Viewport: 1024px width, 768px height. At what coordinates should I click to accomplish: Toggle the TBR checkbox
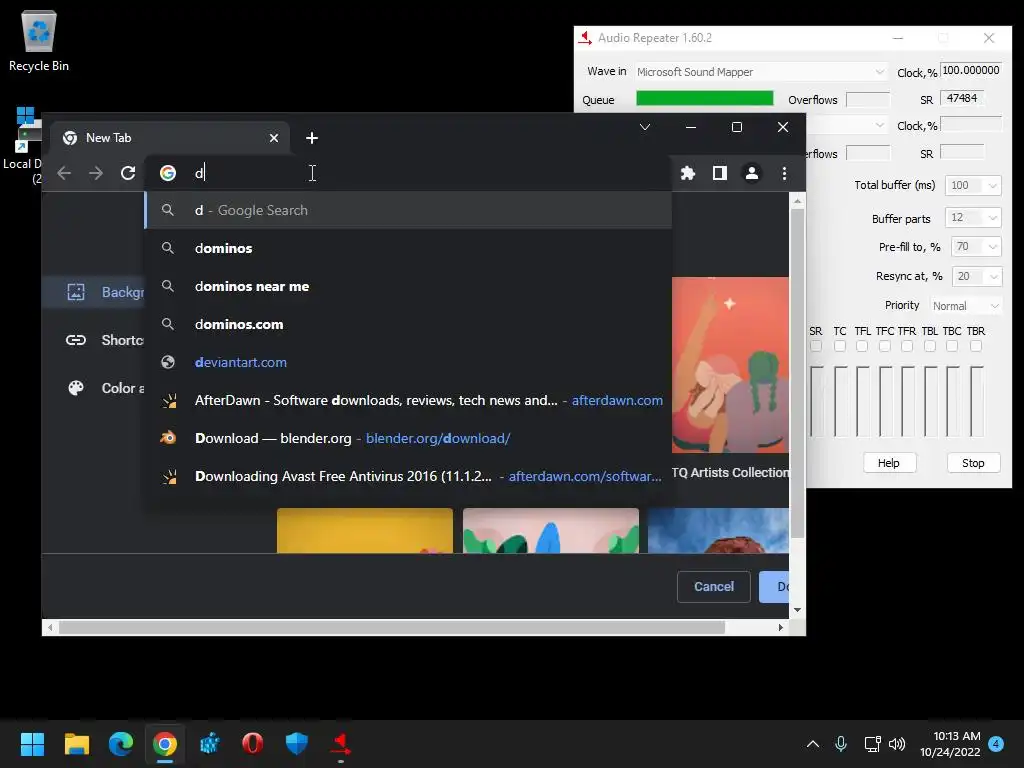click(976, 346)
